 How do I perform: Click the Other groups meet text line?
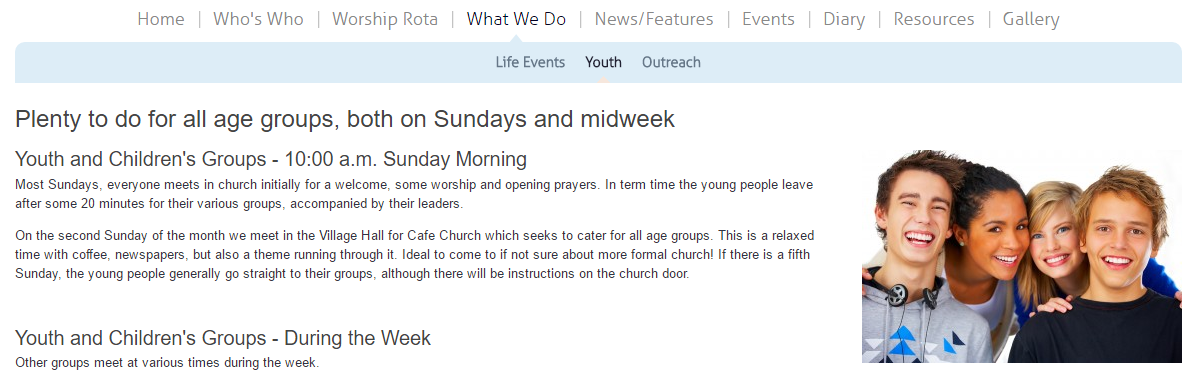[x=167, y=362]
